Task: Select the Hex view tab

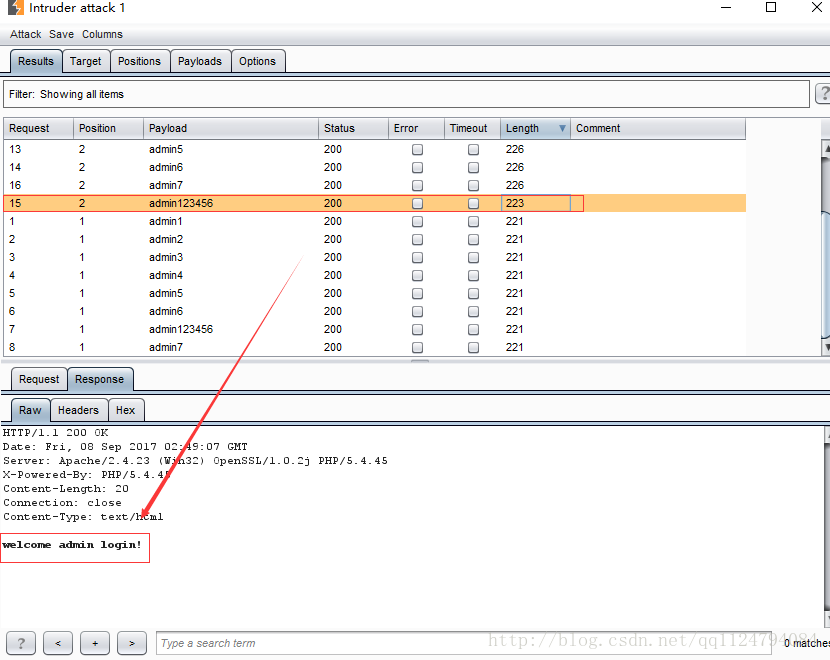Action: pyautogui.click(x=125, y=410)
